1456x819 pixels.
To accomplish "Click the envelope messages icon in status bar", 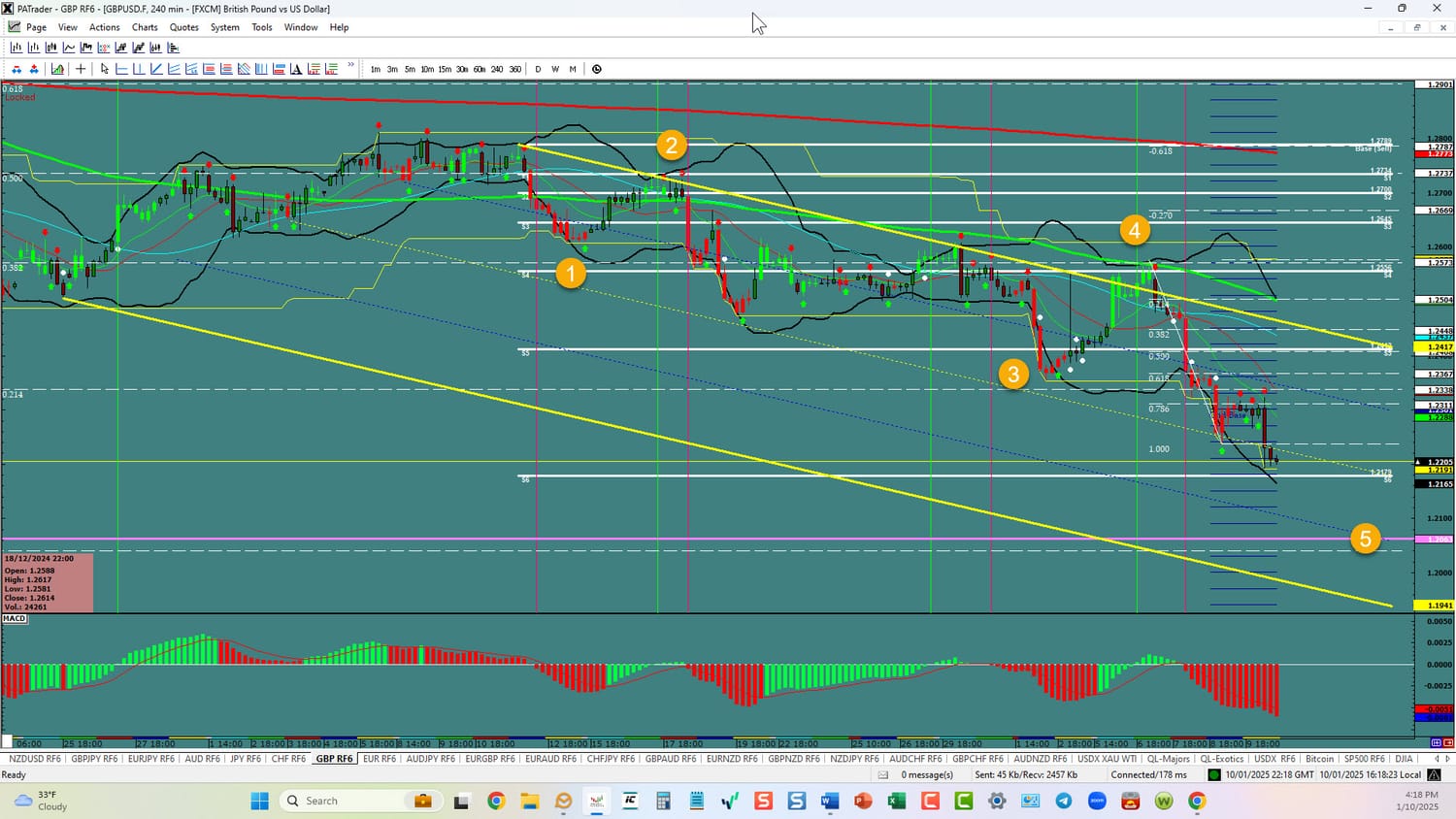I will coord(883,774).
